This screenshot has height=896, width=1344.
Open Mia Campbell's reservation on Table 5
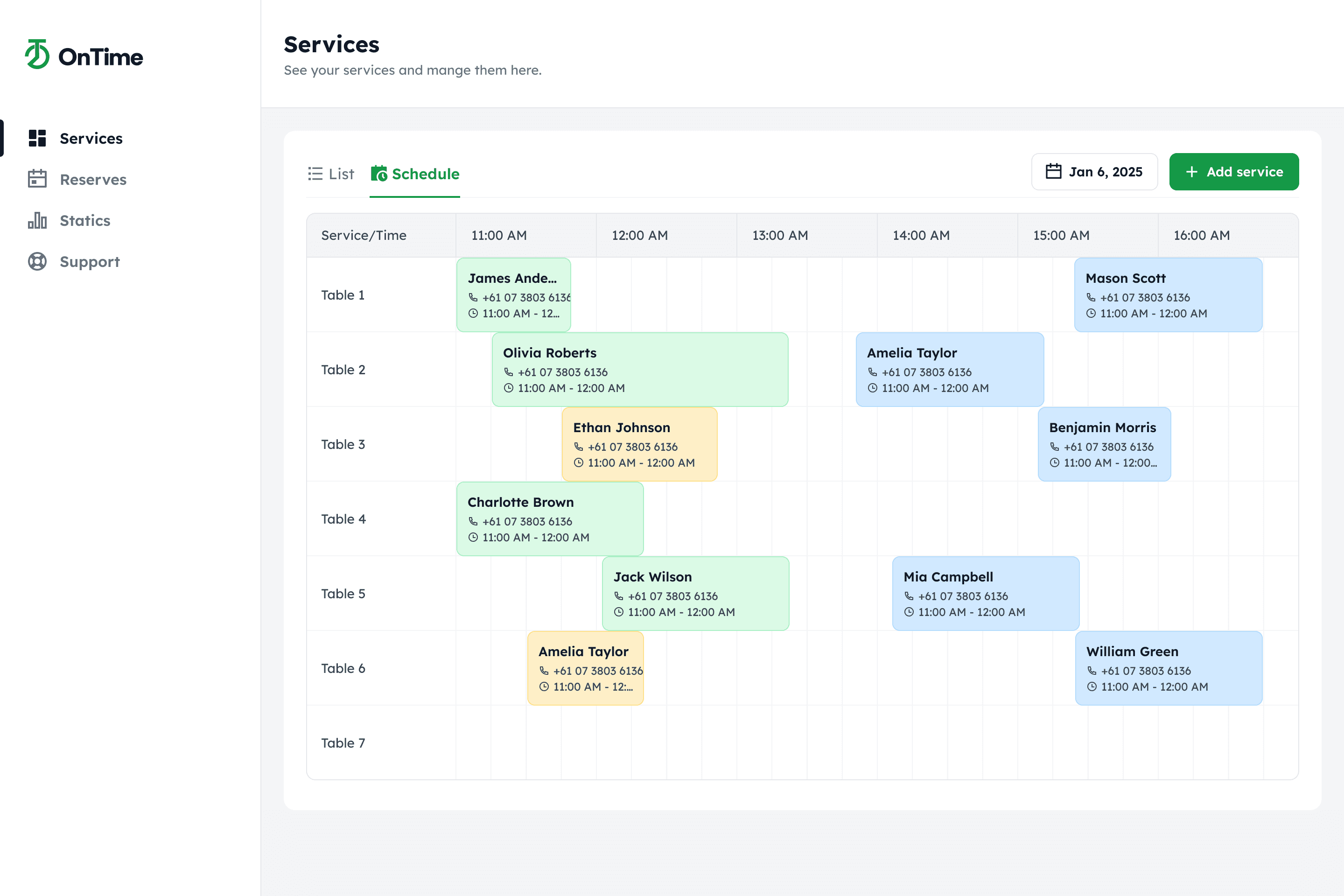tap(985, 594)
